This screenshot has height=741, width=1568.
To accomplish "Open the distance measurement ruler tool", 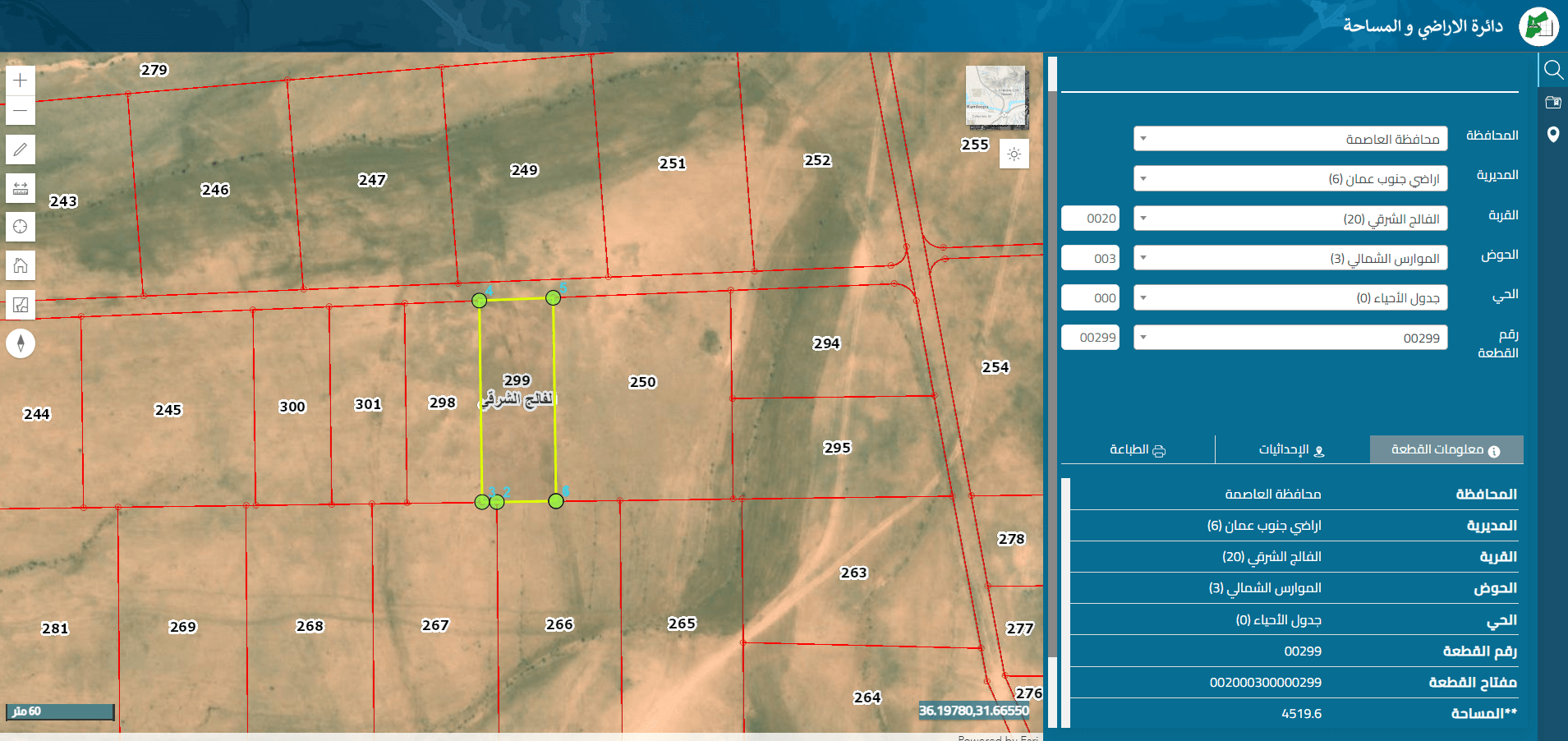I will (21, 188).
